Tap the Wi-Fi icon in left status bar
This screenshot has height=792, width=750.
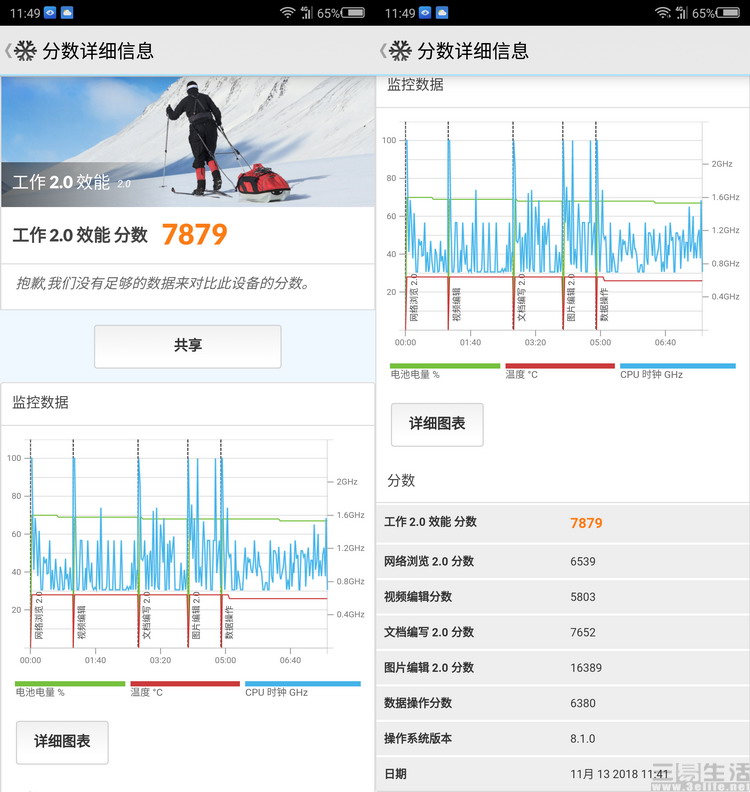(288, 13)
